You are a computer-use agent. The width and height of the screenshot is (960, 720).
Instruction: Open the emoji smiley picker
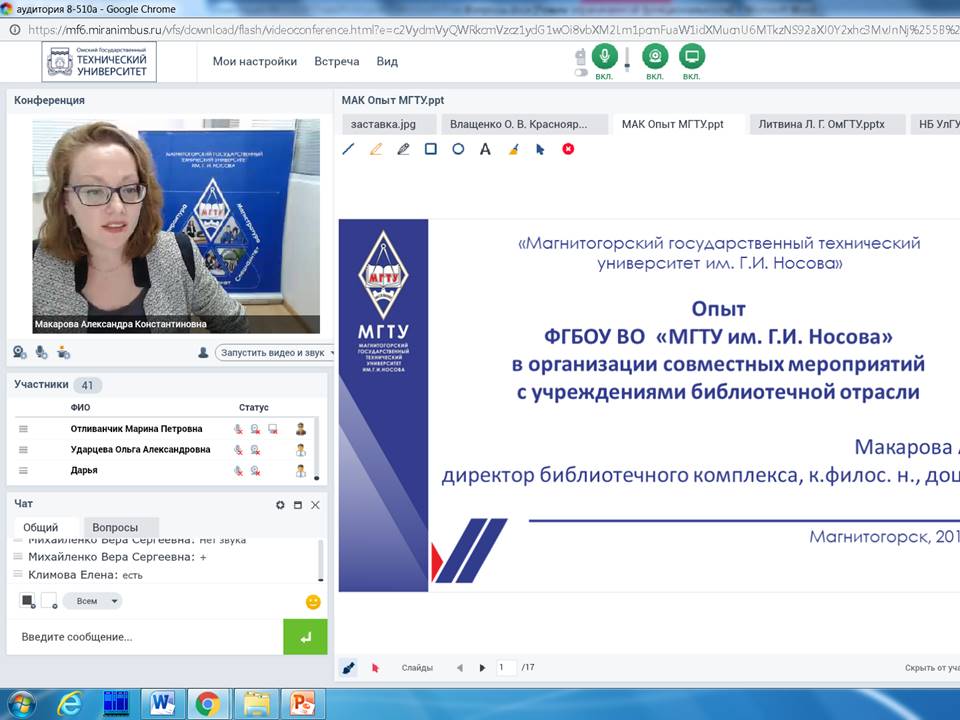[313, 602]
